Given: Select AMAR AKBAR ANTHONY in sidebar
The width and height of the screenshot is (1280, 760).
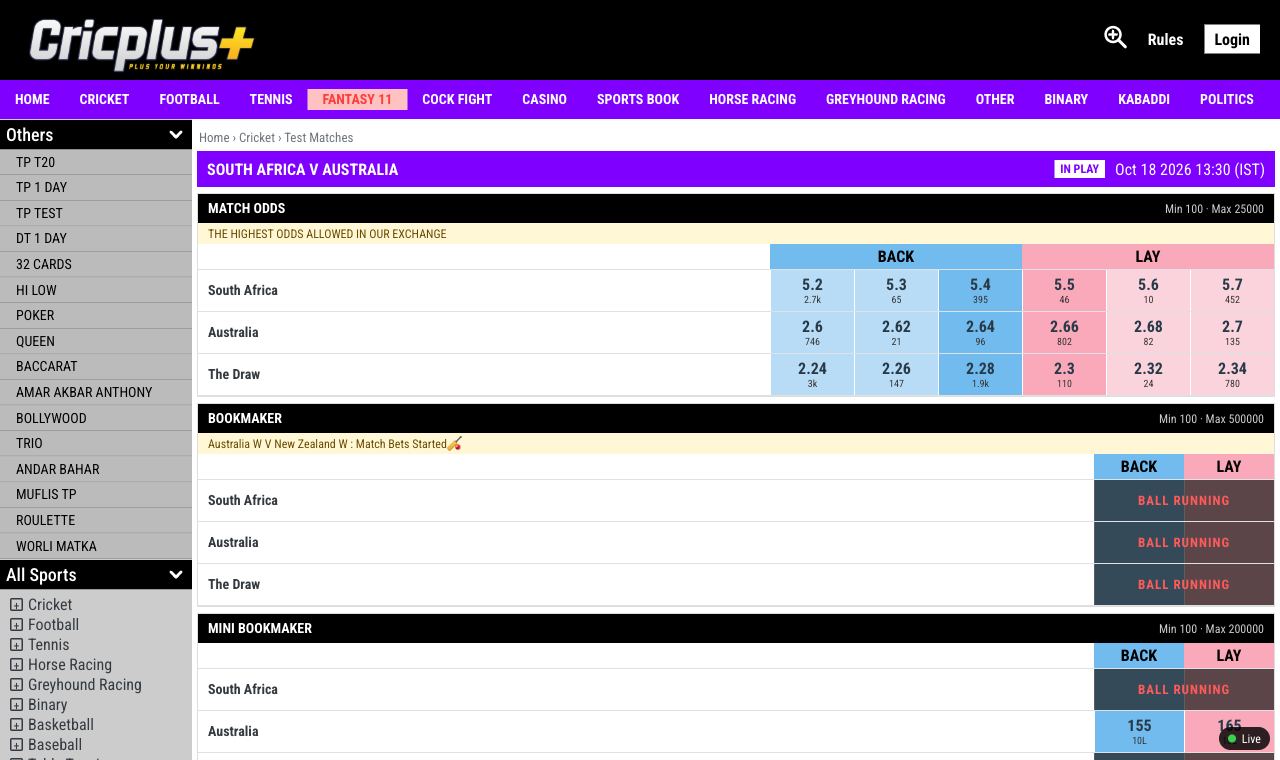Looking at the screenshot, I should (96, 392).
